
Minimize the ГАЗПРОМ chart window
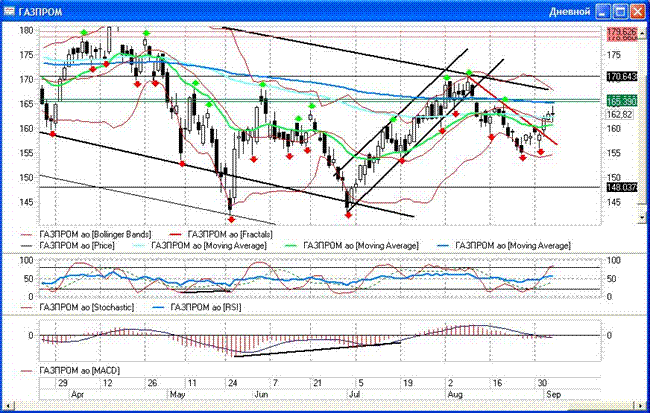[603, 11]
